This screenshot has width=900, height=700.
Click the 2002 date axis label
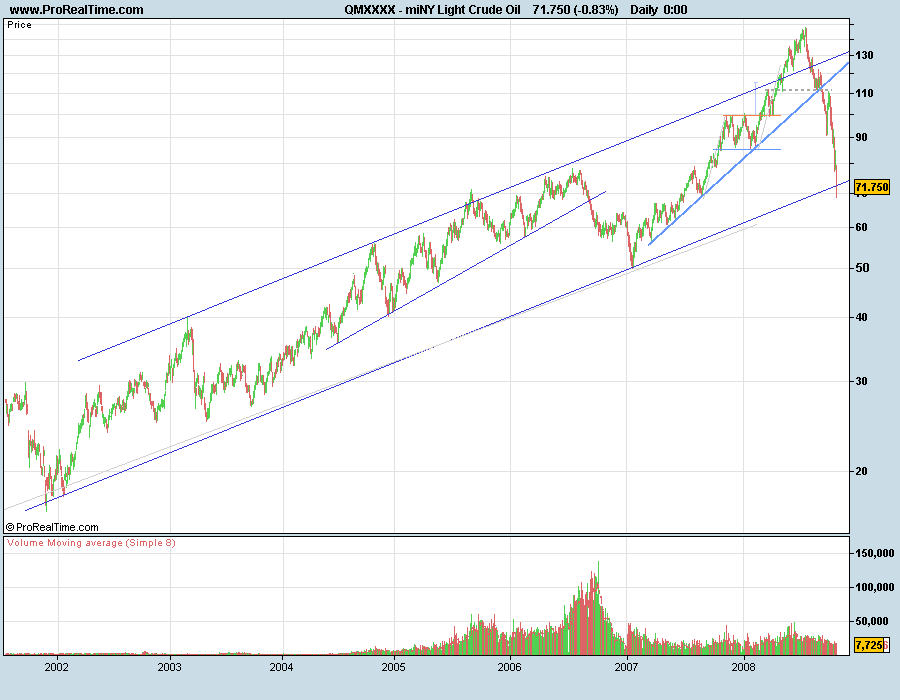pos(57,667)
